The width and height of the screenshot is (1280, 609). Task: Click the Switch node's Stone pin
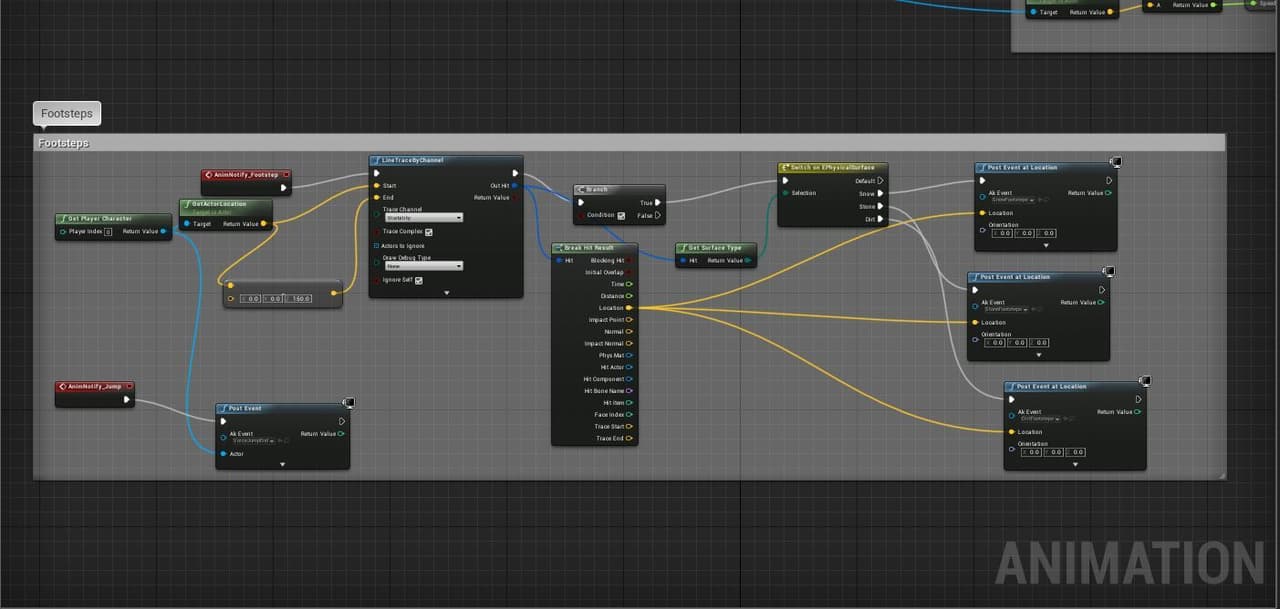click(880, 207)
